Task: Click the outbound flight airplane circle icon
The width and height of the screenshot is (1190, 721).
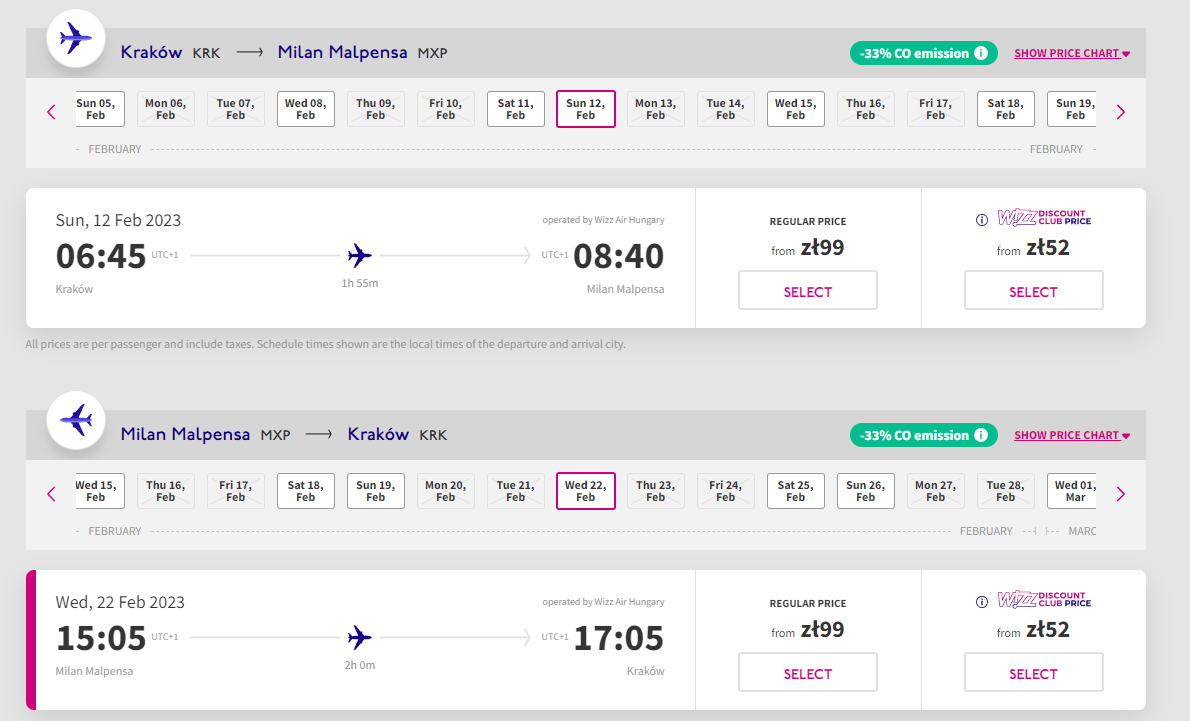Action: tap(76, 38)
